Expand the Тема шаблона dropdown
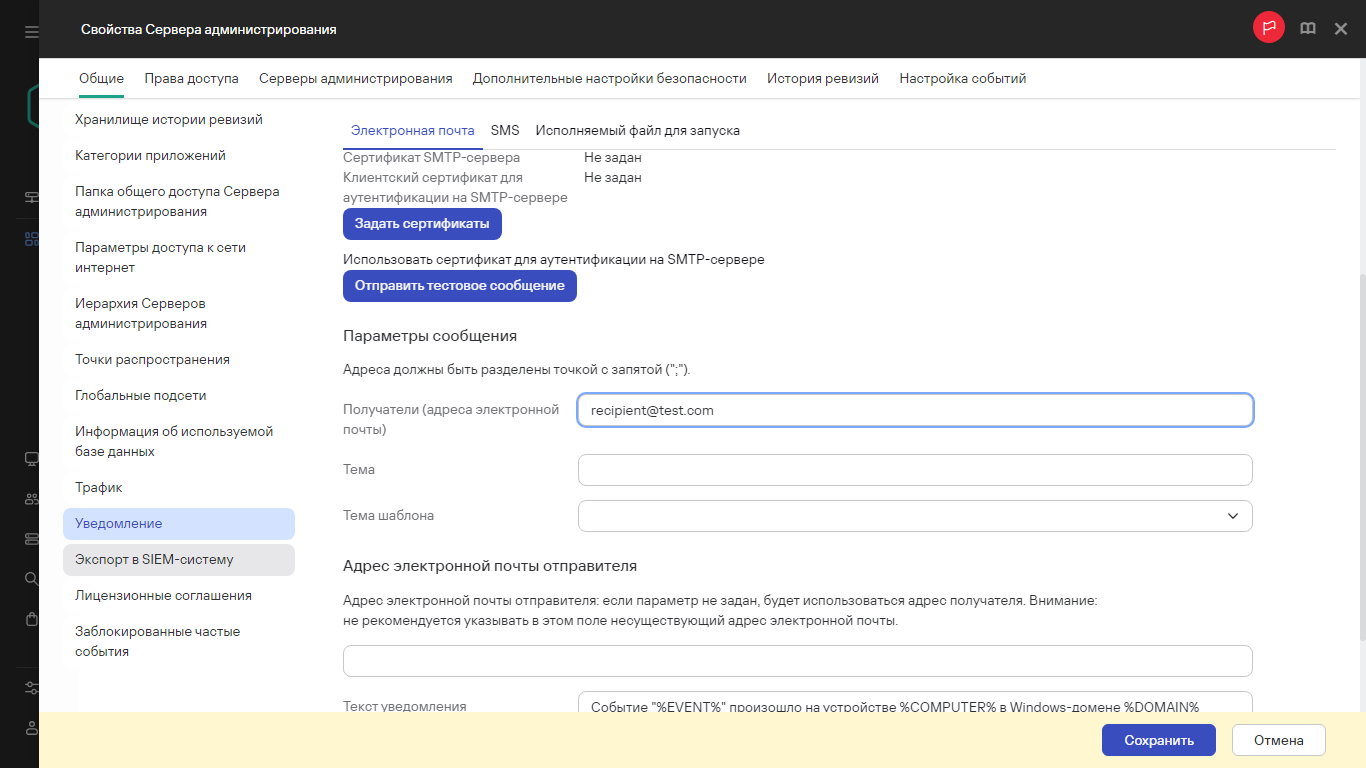1366x768 pixels. tap(915, 516)
